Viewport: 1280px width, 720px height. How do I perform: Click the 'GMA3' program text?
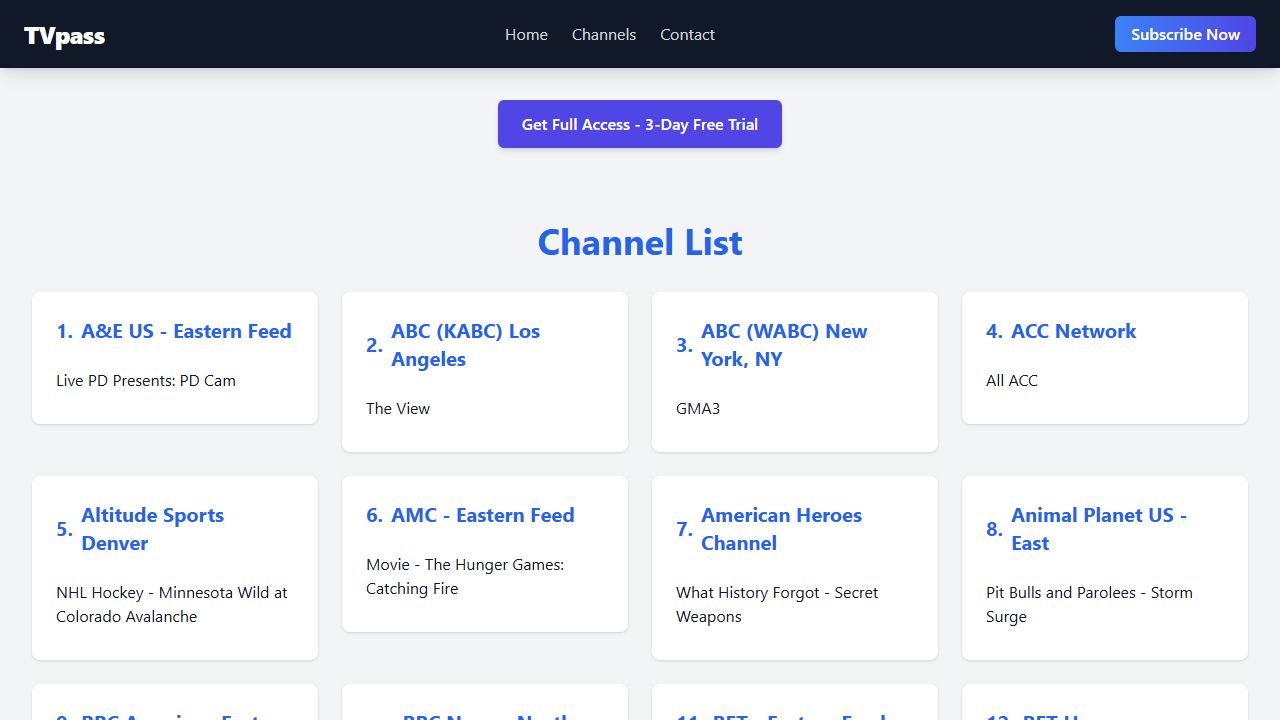tap(698, 408)
